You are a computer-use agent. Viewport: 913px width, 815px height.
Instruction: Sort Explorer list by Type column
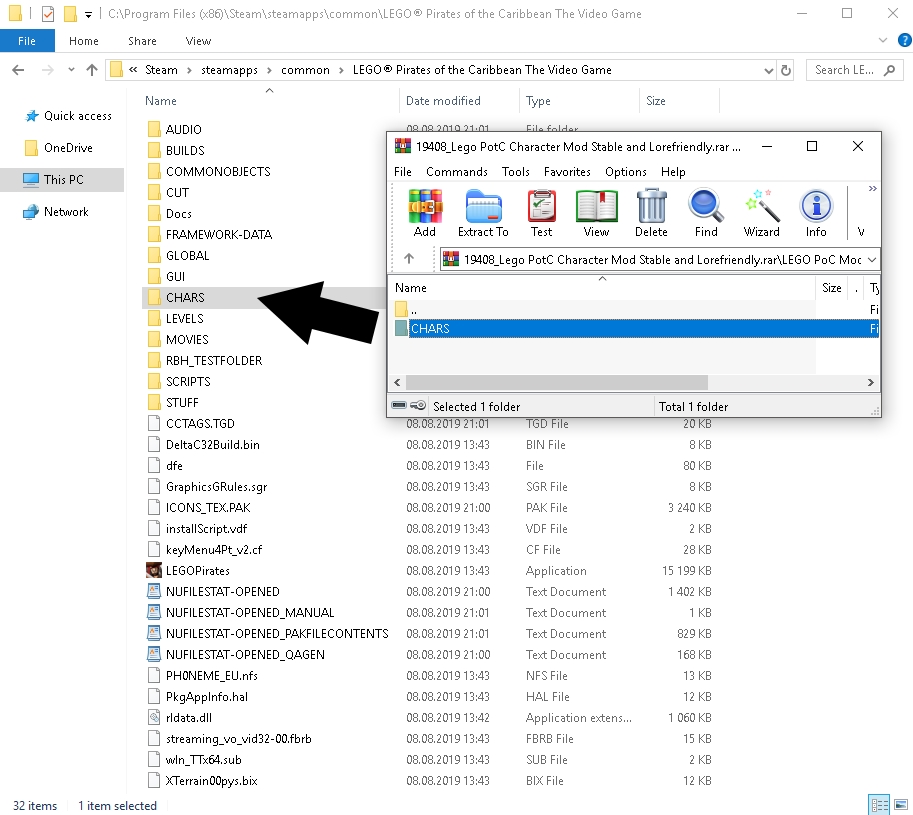coord(538,101)
